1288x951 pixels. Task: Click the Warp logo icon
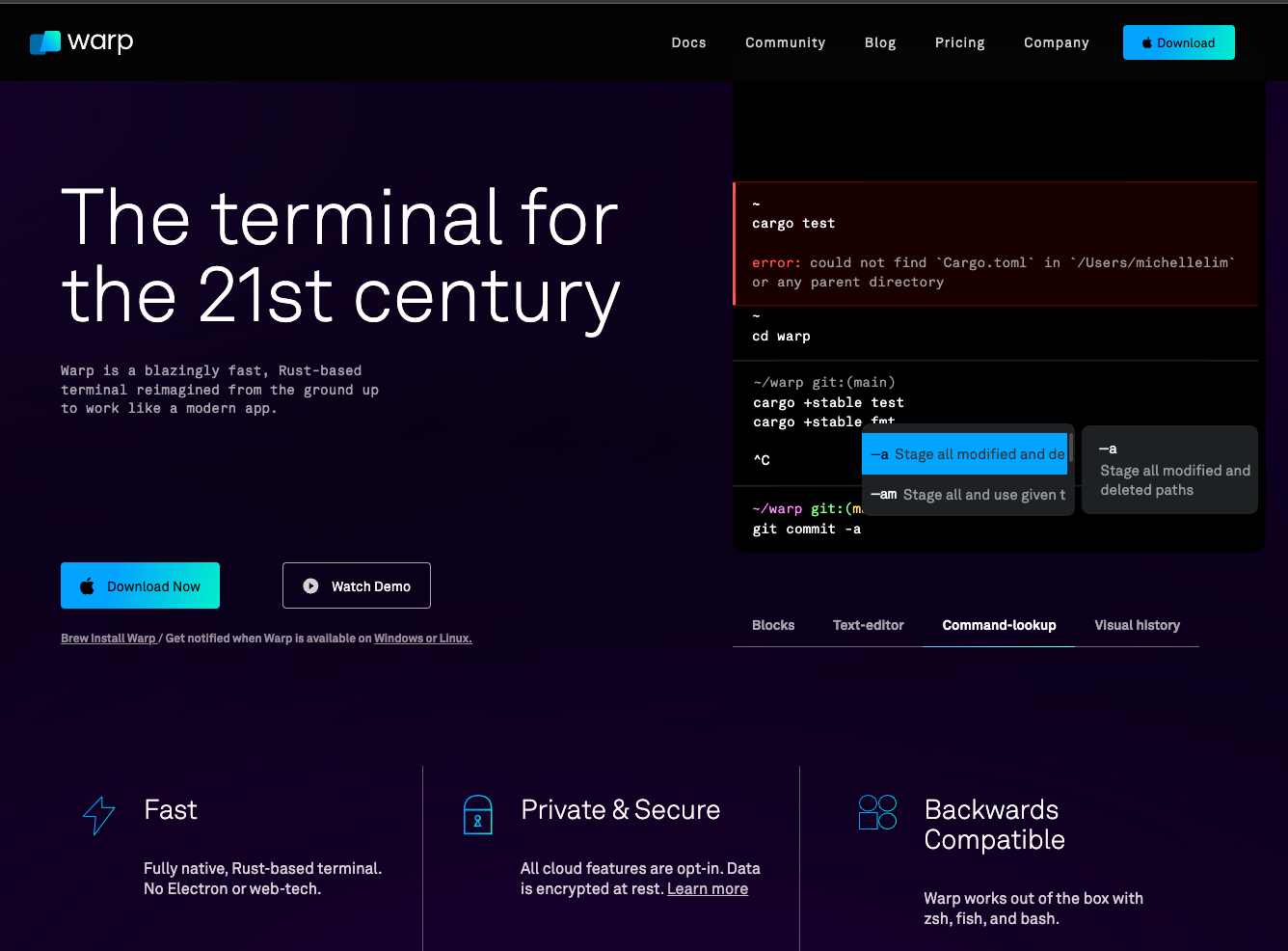coord(45,42)
